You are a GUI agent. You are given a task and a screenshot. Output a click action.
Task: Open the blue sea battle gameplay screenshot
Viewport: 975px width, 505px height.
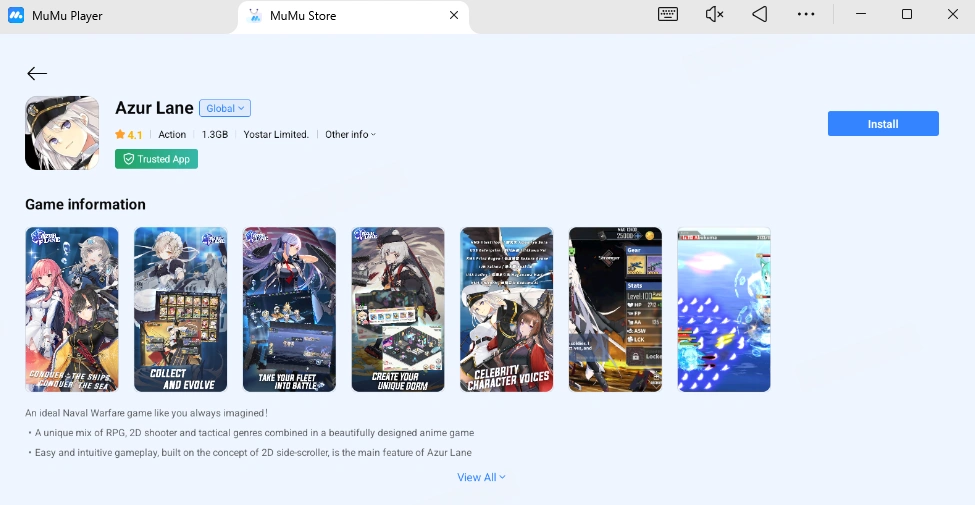click(724, 310)
